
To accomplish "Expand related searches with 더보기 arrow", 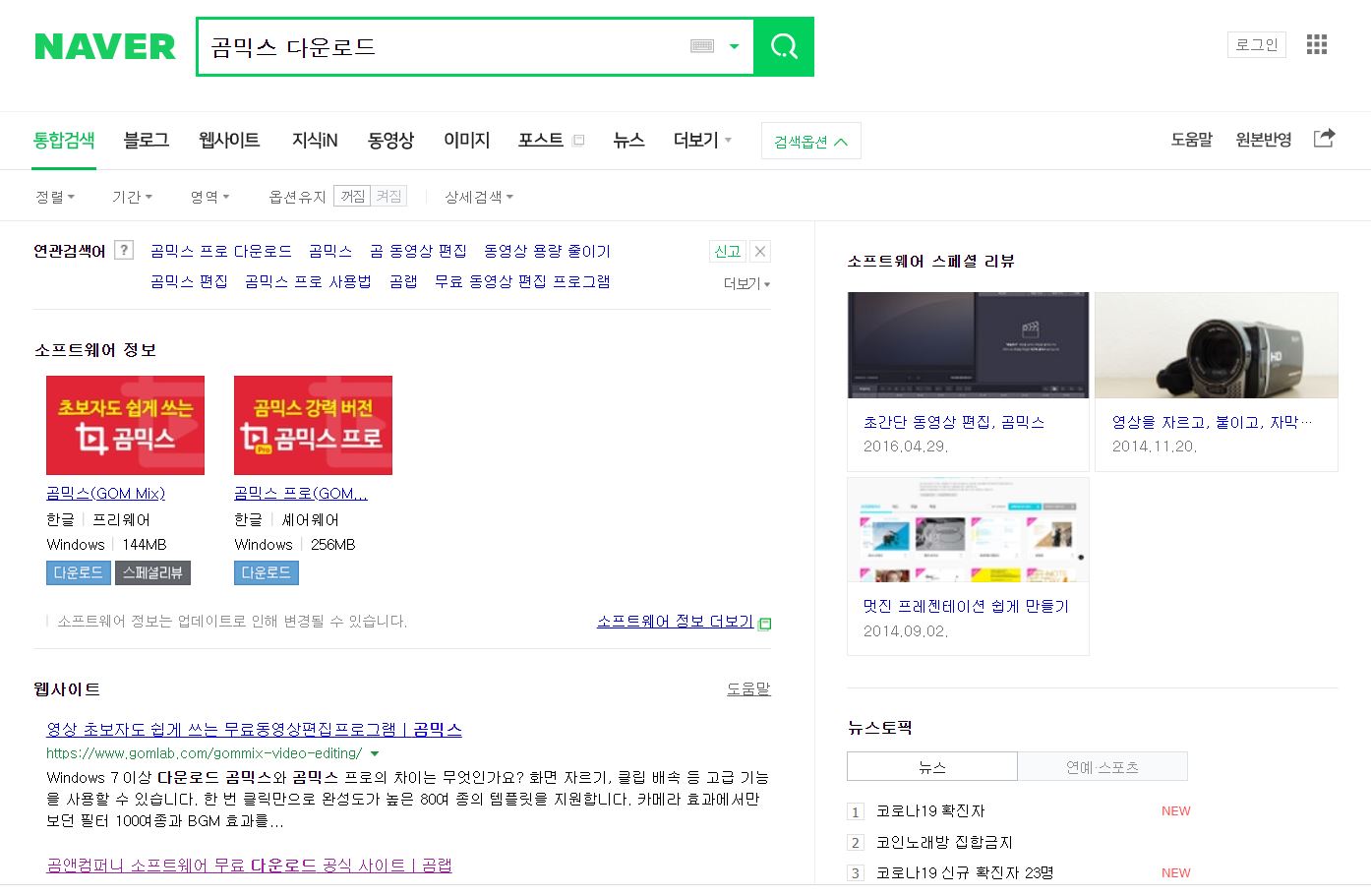I will [747, 283].
